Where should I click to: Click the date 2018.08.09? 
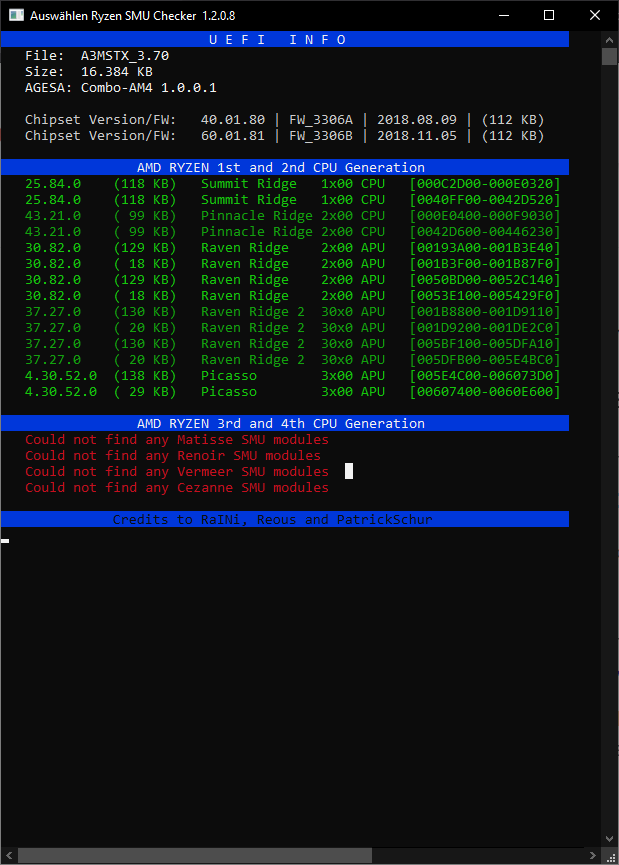417,120
